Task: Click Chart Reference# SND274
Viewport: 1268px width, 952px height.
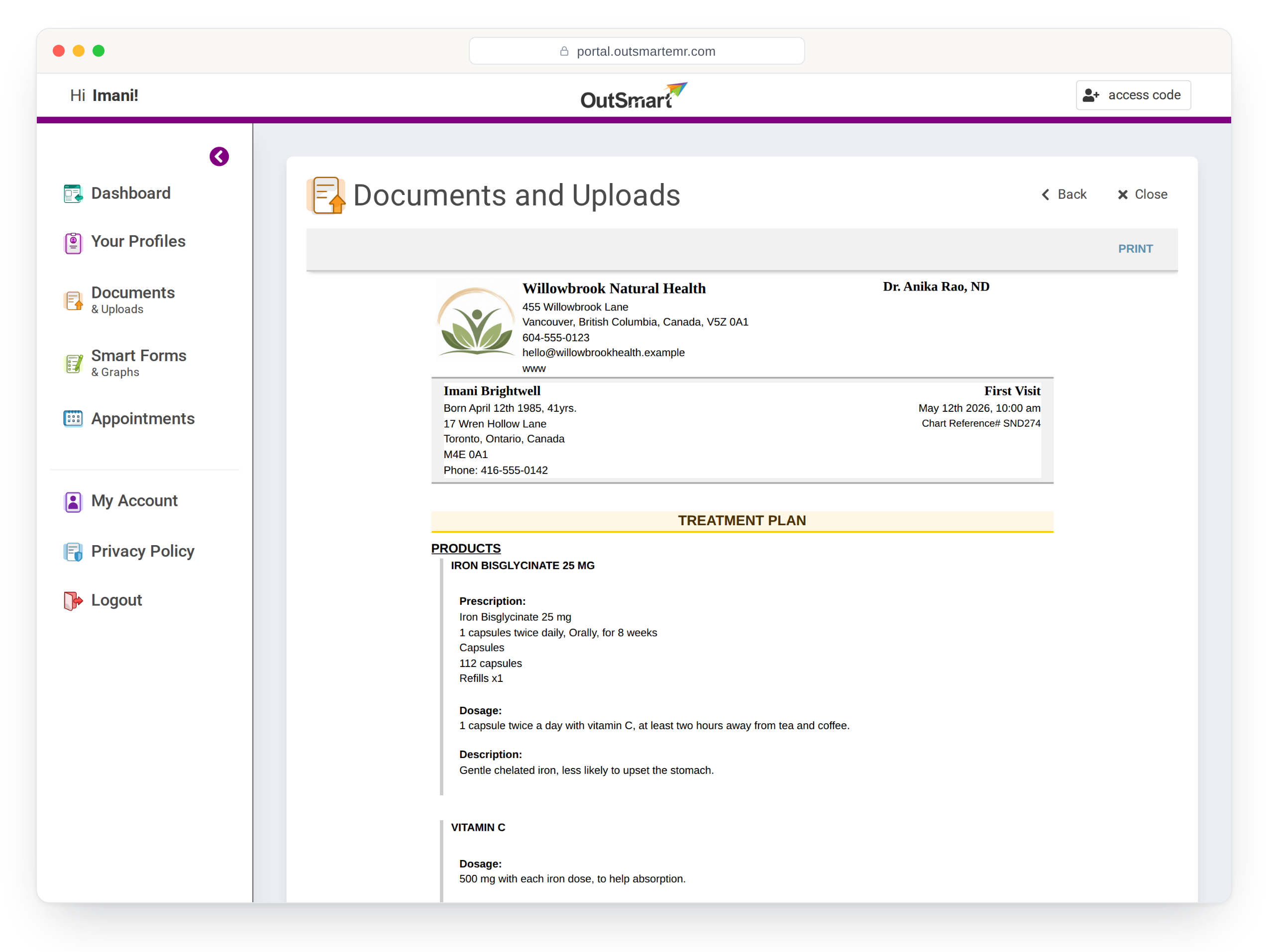Action: [x=981, y=423]
